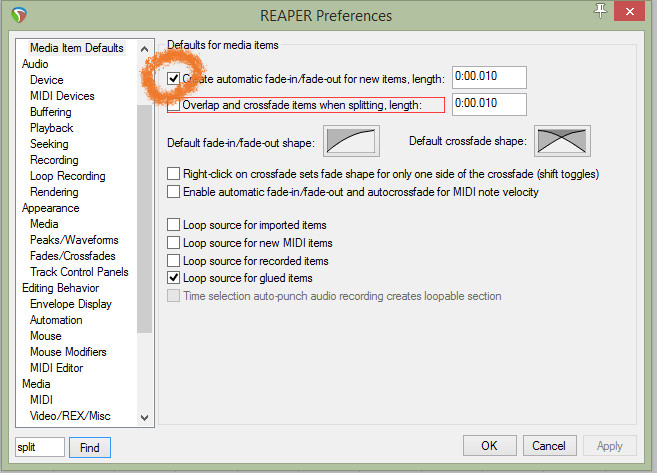657x473 pixels.
Task: Check Loop source for imported items
Action: (173, 225)
